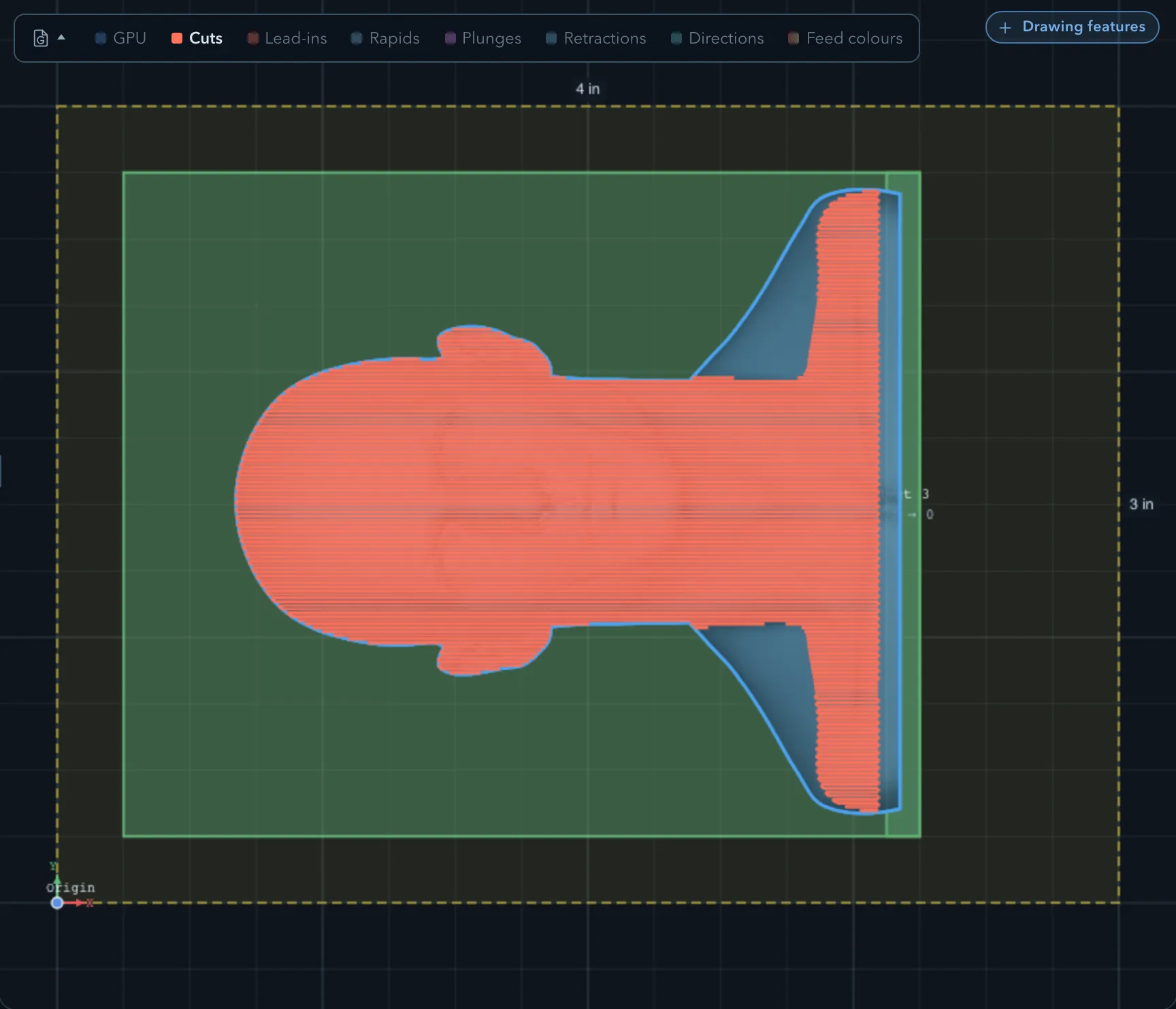1176x1009 pixels.
Task: Enable Rapids display
Action: (385, 38)
